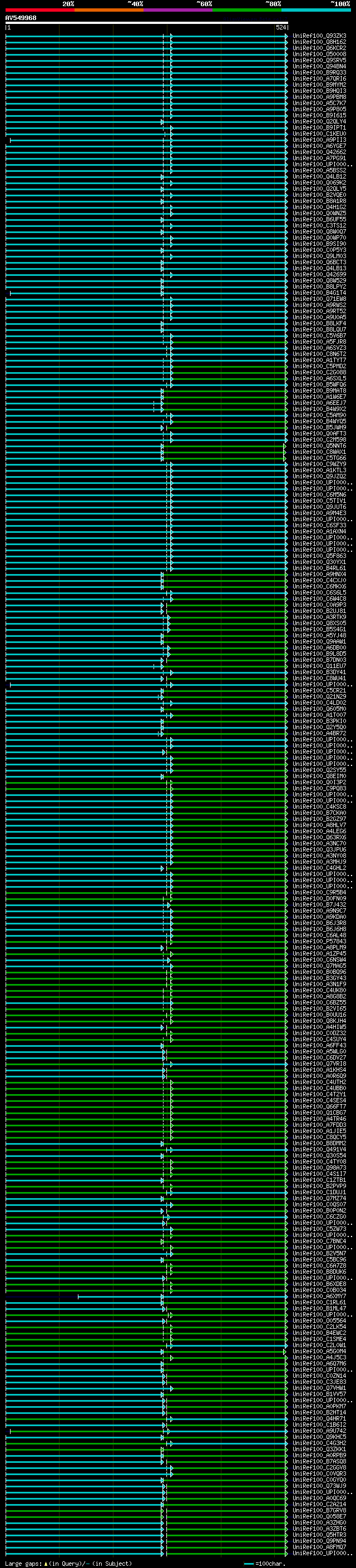Select UniRef100_A9PII3 entry
This screenshot has height=1568, width=356.
pyautogui.click(x=319, y=140)
